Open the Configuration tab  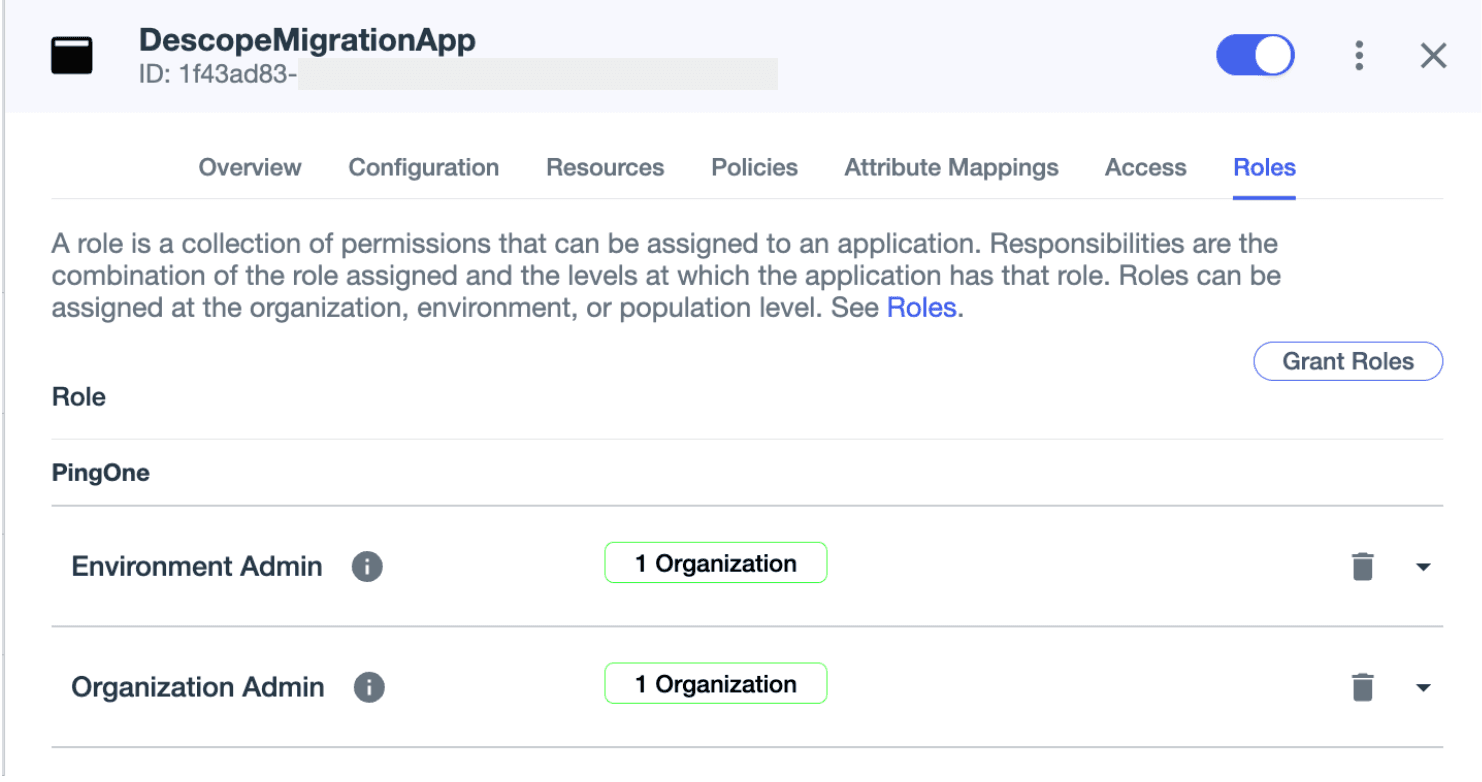click(x=423, y=167)
